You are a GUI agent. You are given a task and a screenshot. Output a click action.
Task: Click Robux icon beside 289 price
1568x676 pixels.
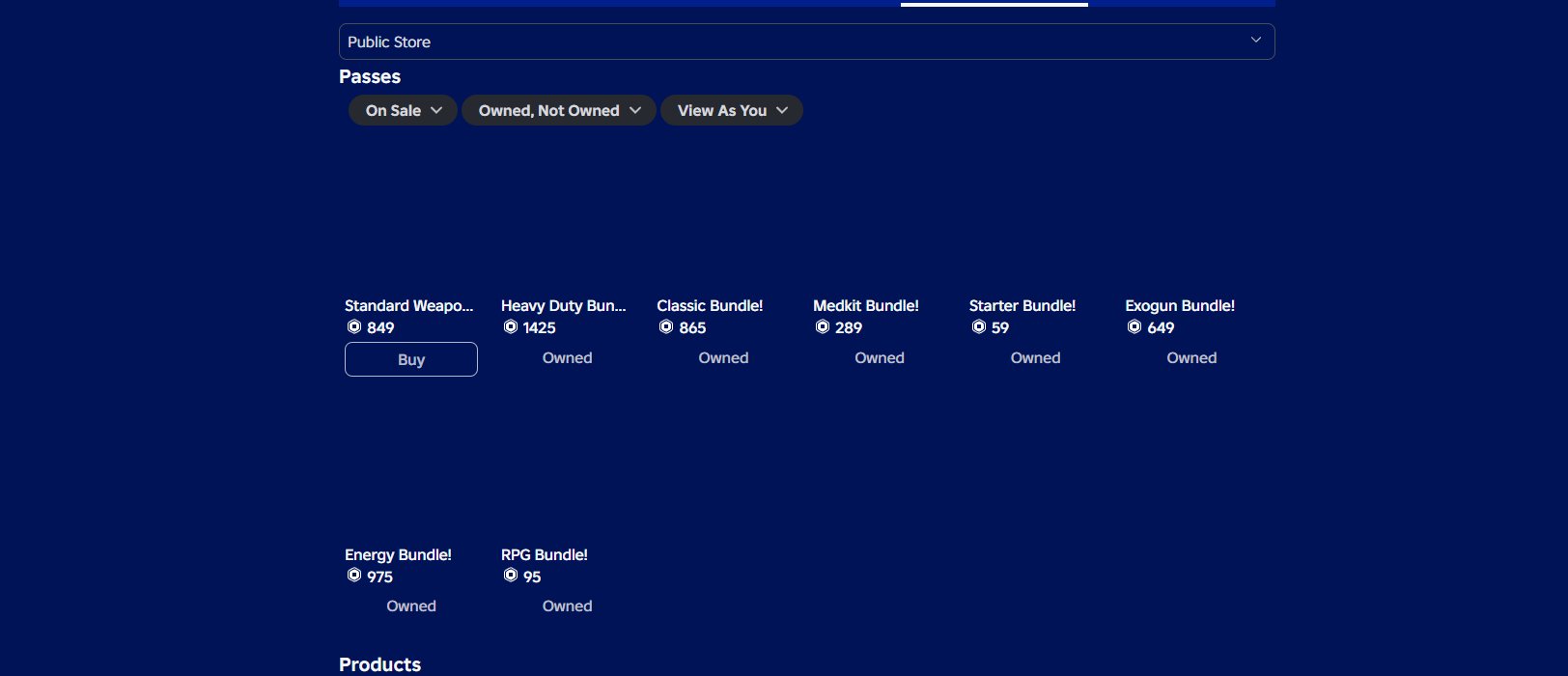click(x=823, y=327)
